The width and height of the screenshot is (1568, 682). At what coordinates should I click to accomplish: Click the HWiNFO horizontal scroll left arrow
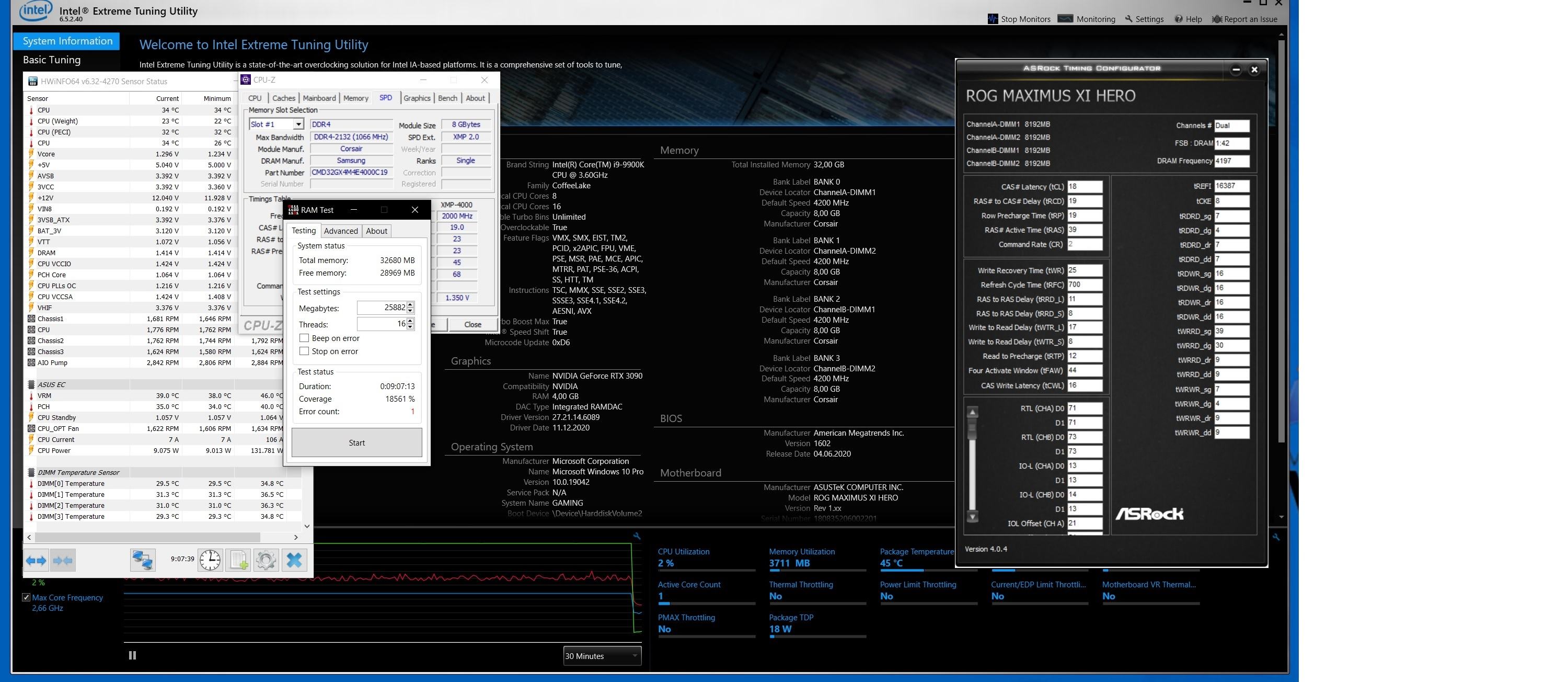[x=30, y=537]
